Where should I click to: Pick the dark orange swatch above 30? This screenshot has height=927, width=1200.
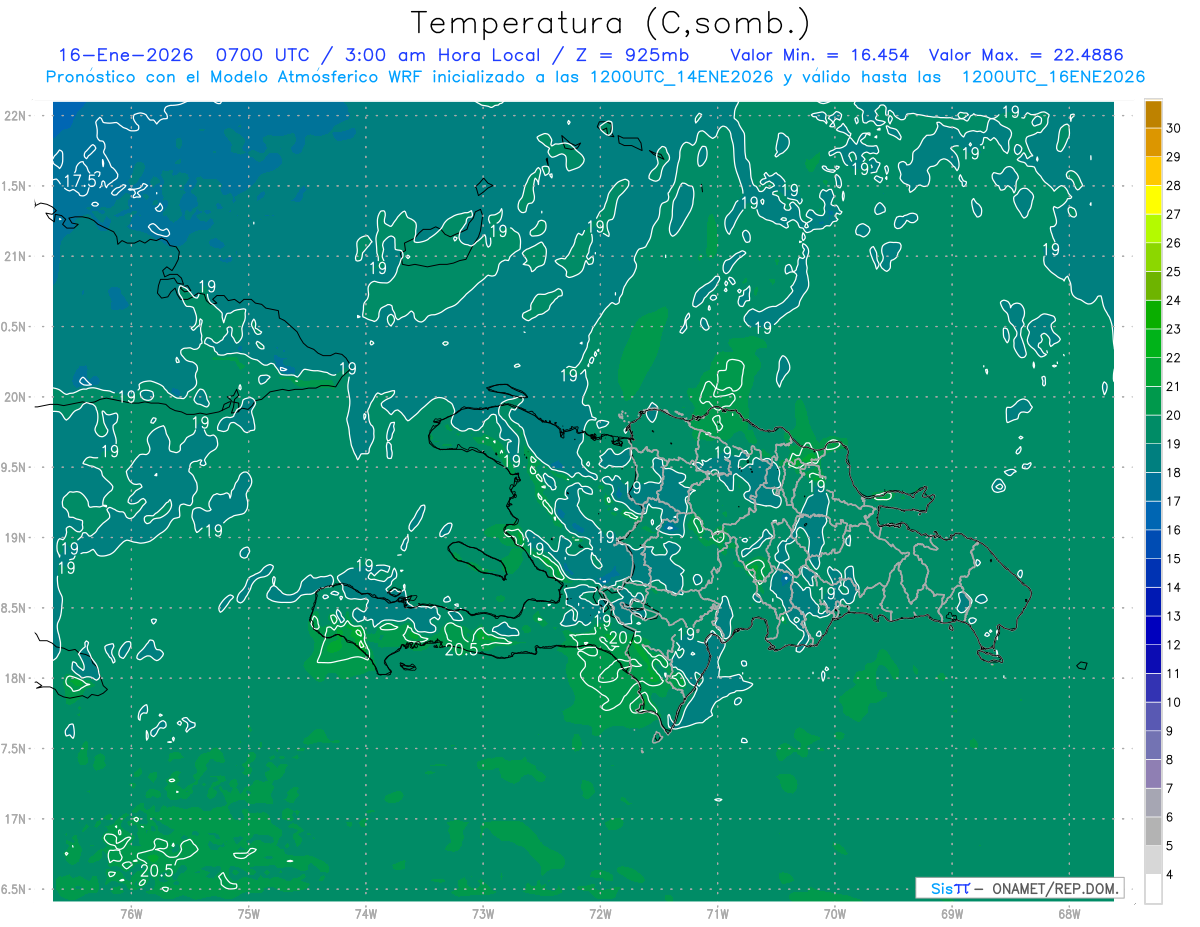pos(1153,113)
